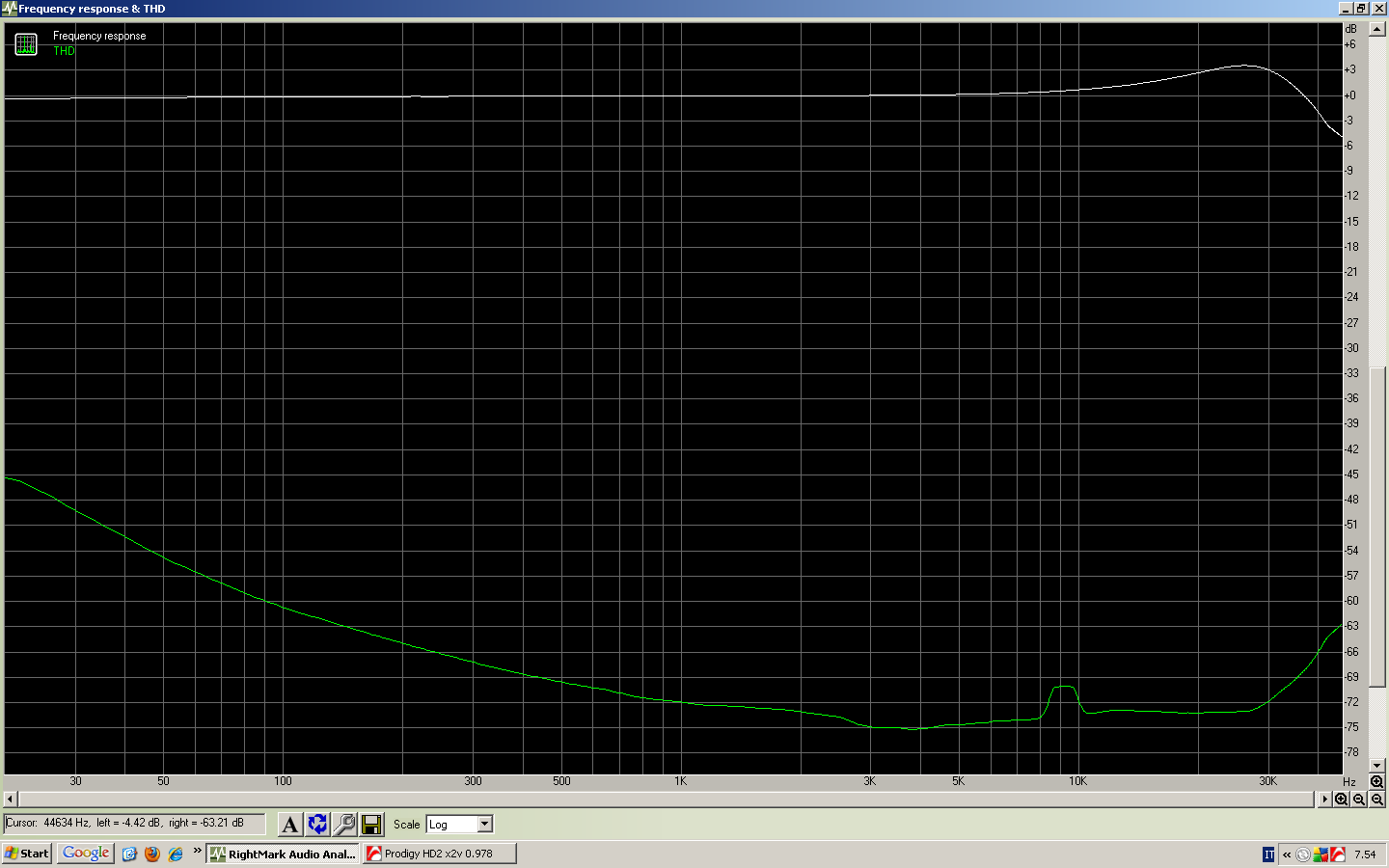Launch Firefox from the quick launch bar
Viewport: 1389px width, 868px height.
click(x=152, y=854)
